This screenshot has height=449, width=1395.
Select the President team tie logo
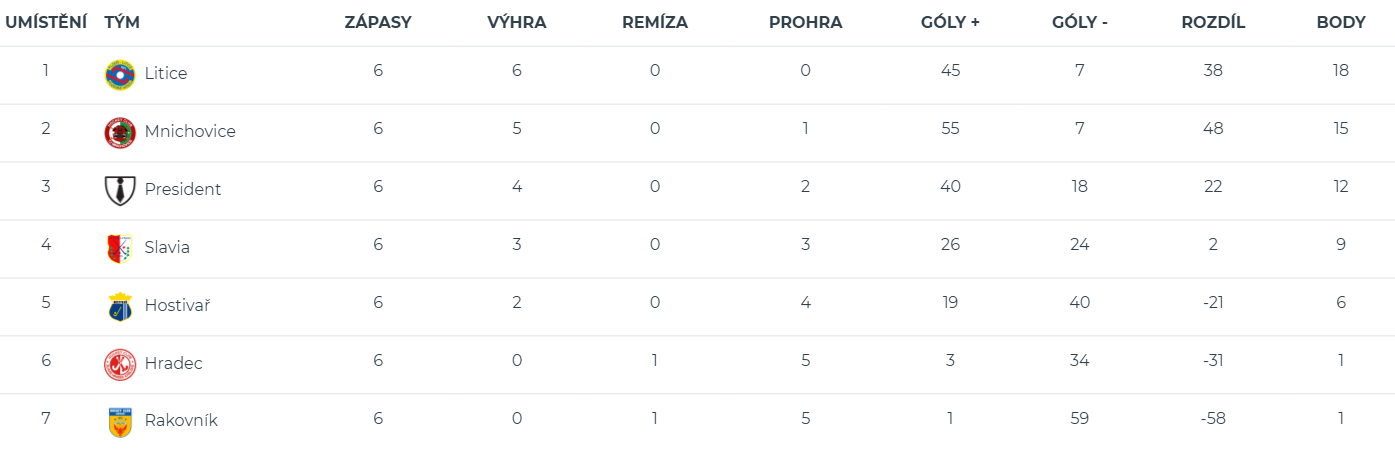pyautogui.click(x=119, y=190)
